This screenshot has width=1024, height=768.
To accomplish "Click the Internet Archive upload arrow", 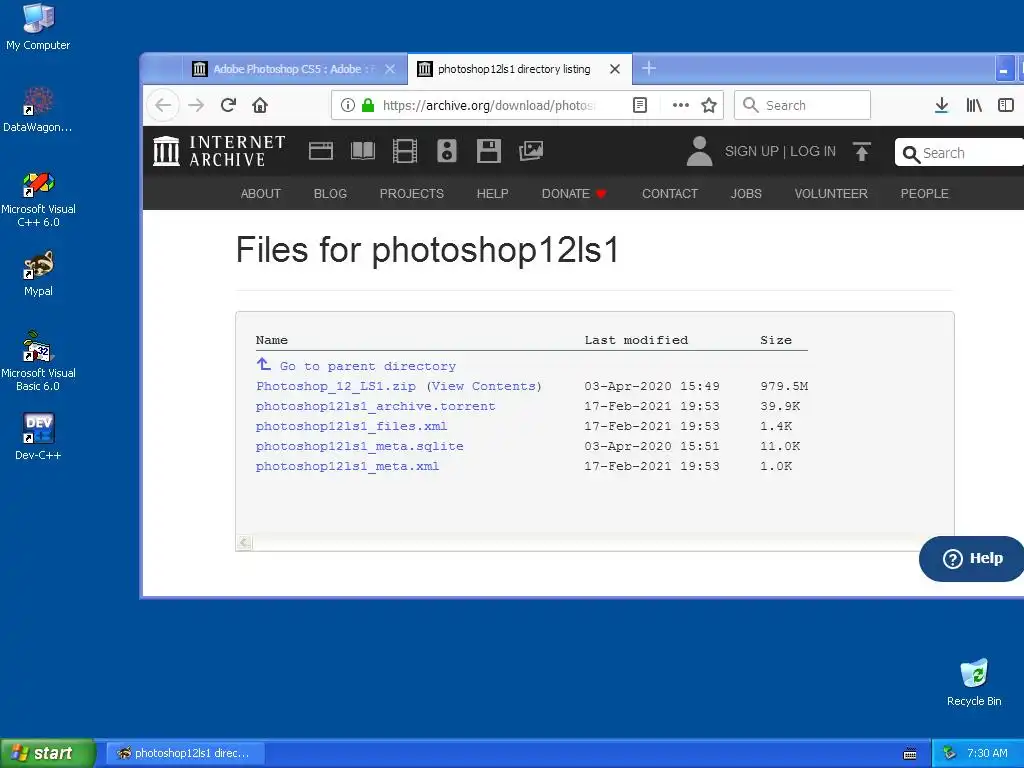I will click(x=862, y=151).
